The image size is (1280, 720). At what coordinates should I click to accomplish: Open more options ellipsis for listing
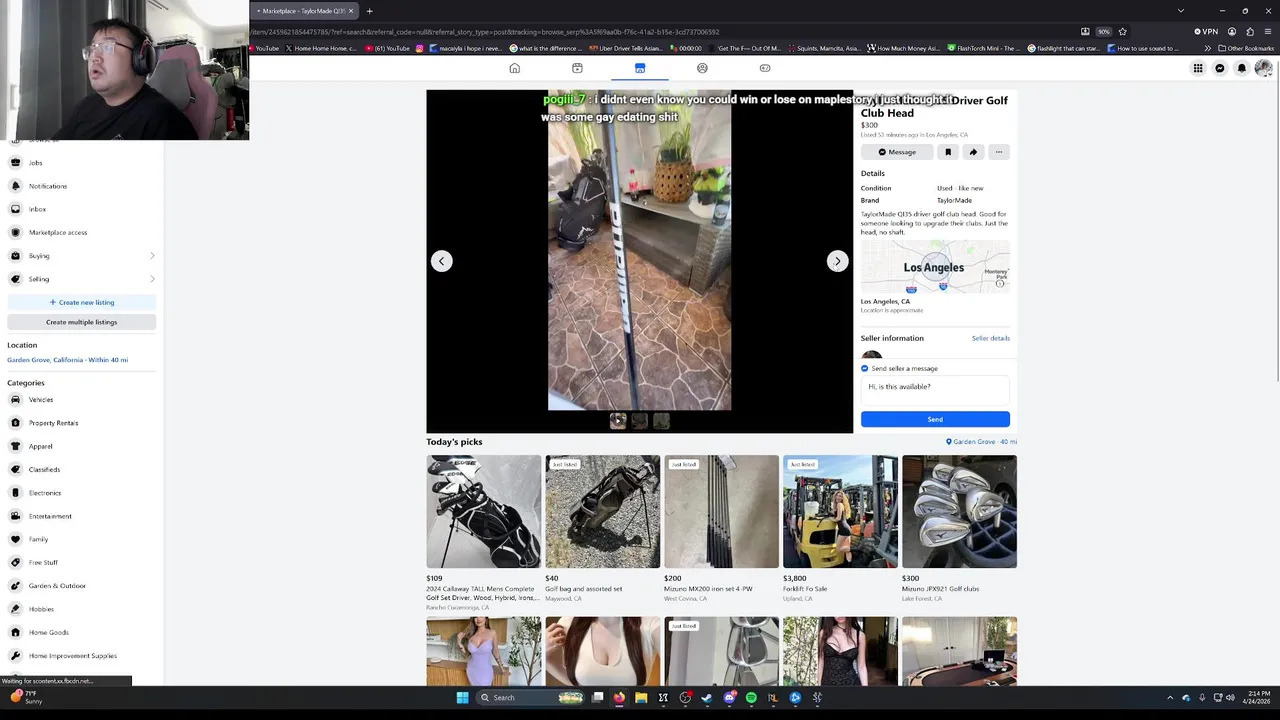998,152
